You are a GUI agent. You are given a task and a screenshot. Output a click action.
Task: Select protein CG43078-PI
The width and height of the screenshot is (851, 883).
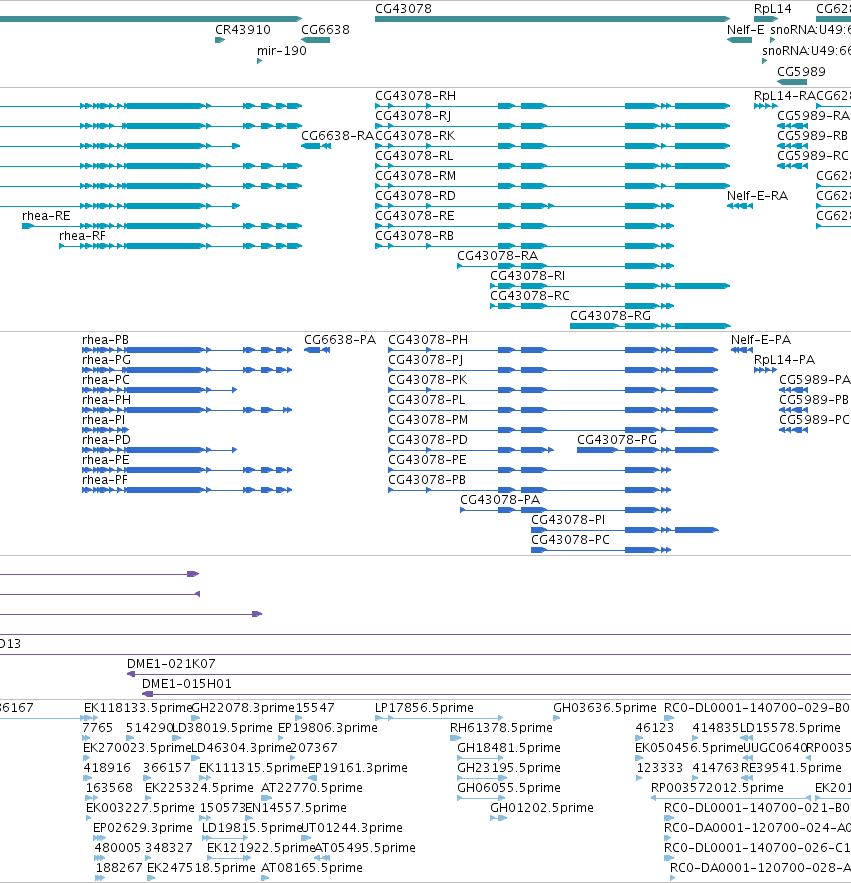[x=568, y=520]
